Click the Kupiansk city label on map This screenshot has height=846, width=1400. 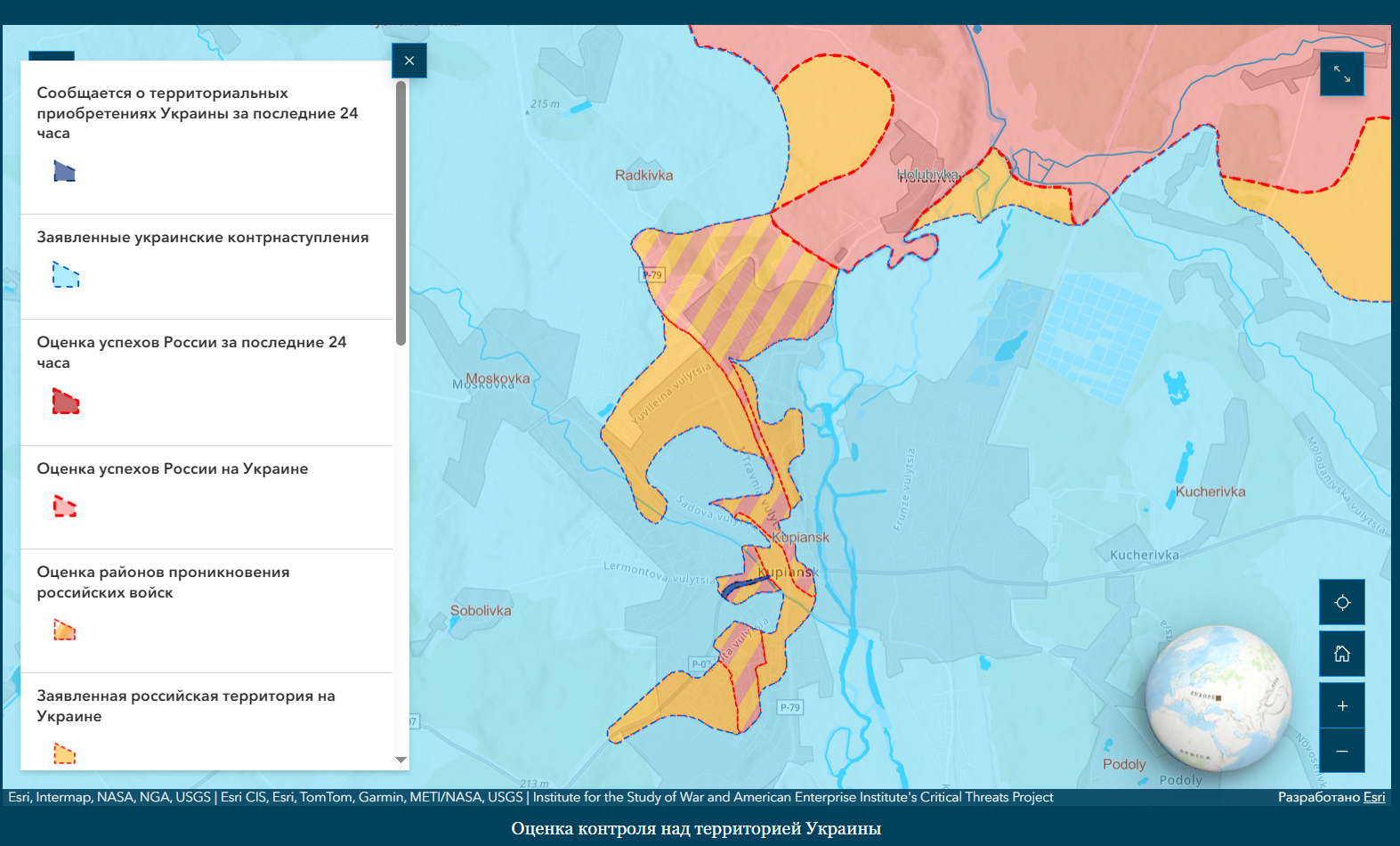800,537
